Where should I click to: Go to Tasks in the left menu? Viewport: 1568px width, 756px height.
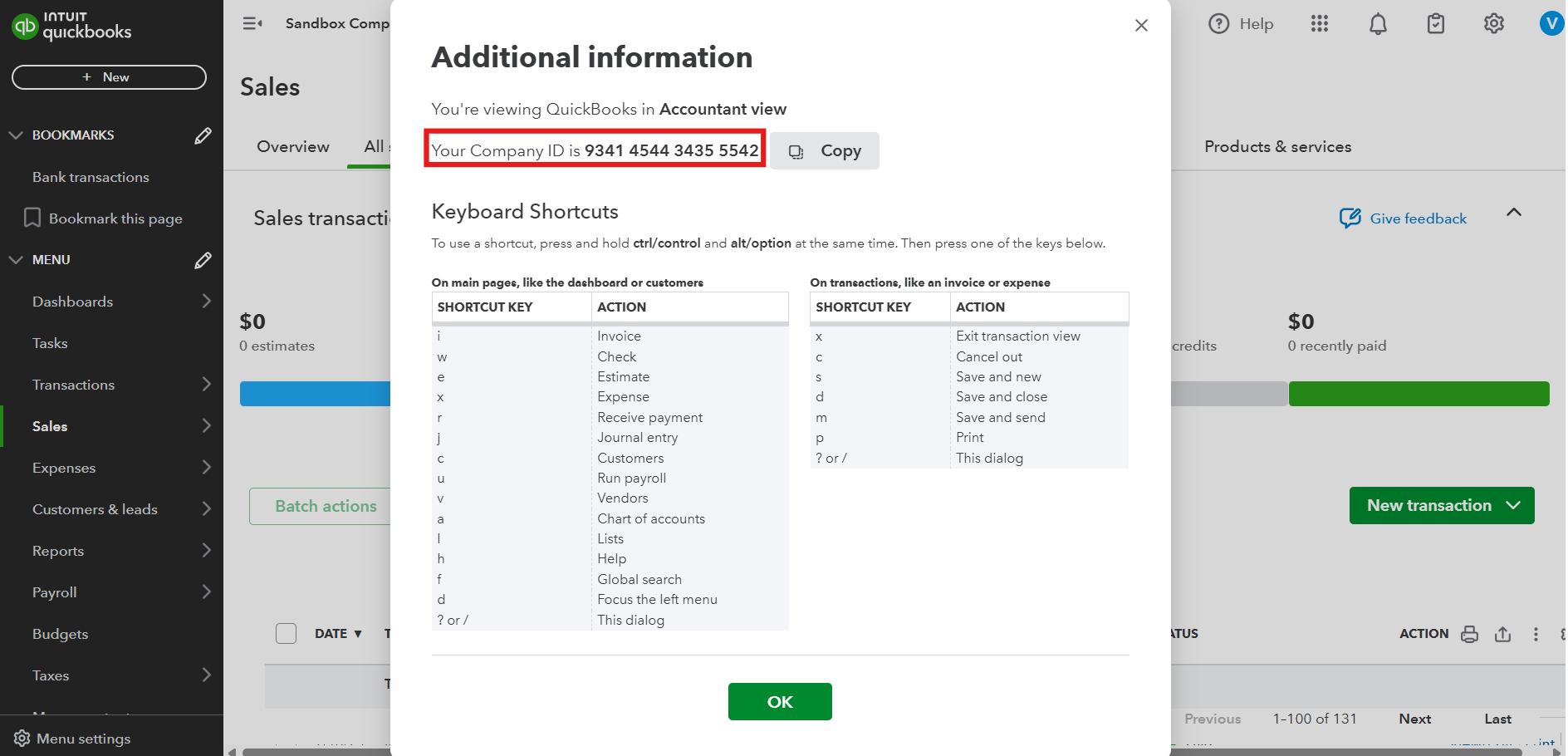click(50, 343)
